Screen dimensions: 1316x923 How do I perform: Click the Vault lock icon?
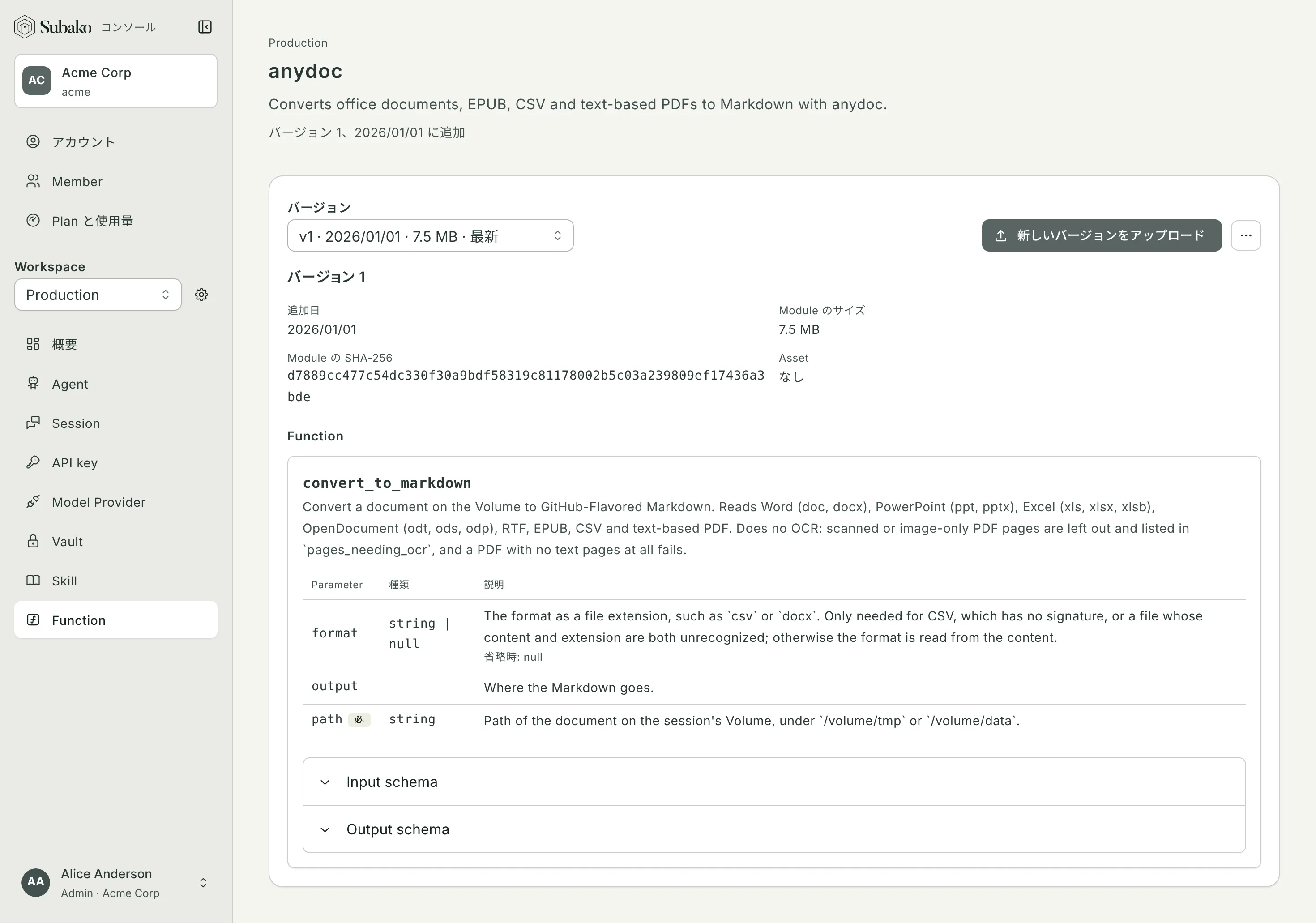pyautogui.click(x=33, y=541)
